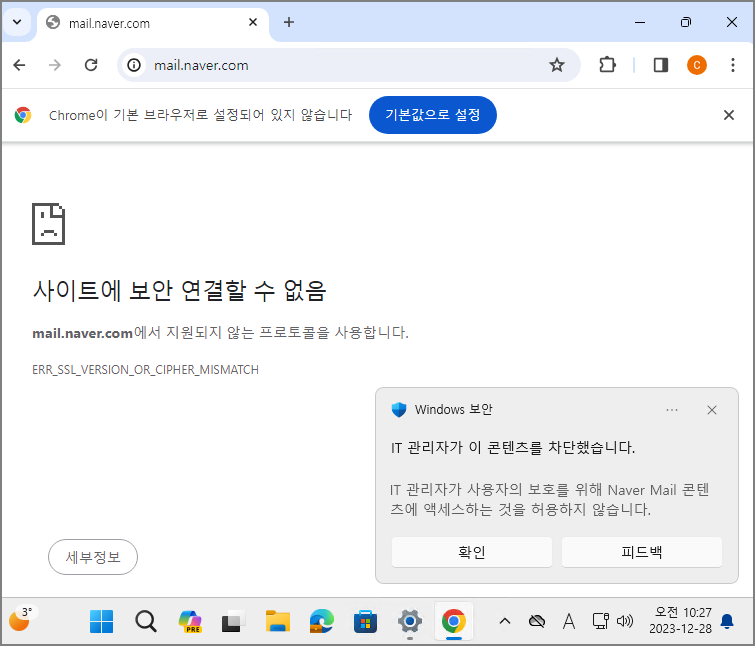This screenshot has height=646, width=755.
Task: Go forward to next page
Action: [55, 65]
